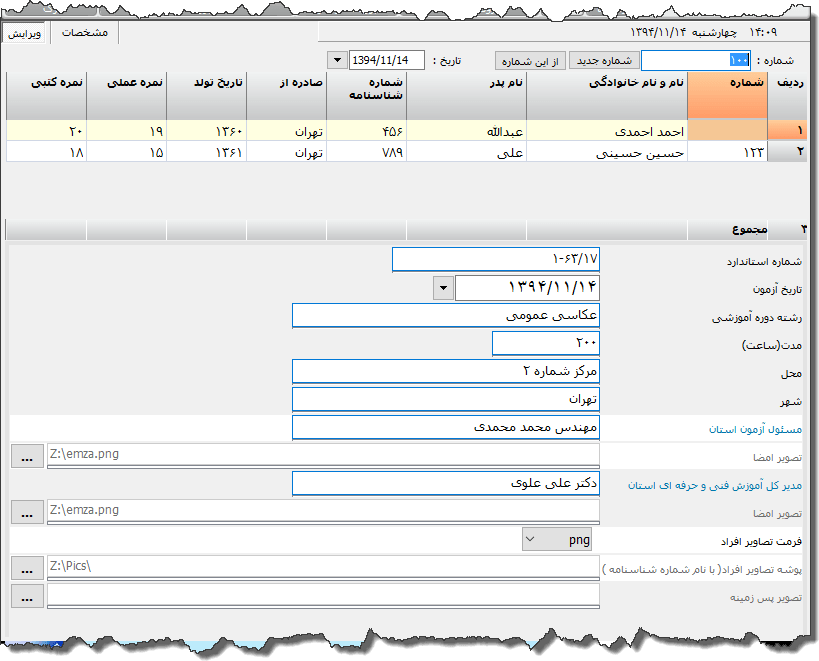This screenshot has width=819, height=661.
Task: Select the احمد احمدی name cell
Action: click(x=606, y=130)
